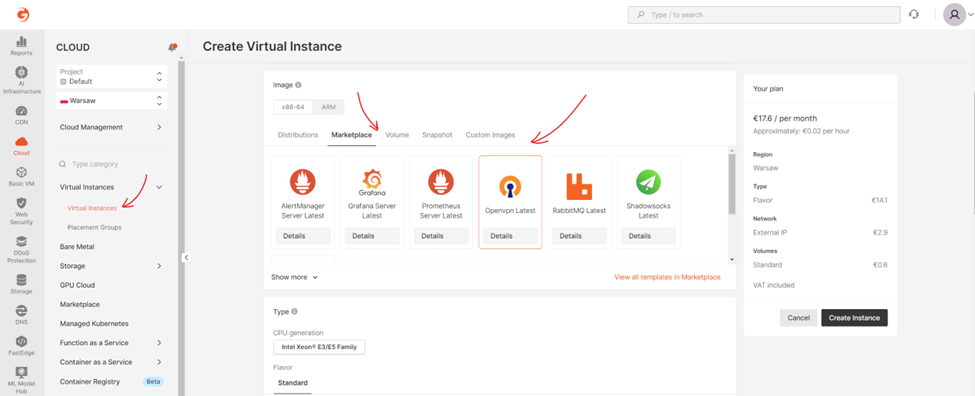This screenshot has height=396, width=975.
Task: Select AlertManager Server Latest image
Action: pyautogui.click(x=303, y=201)
